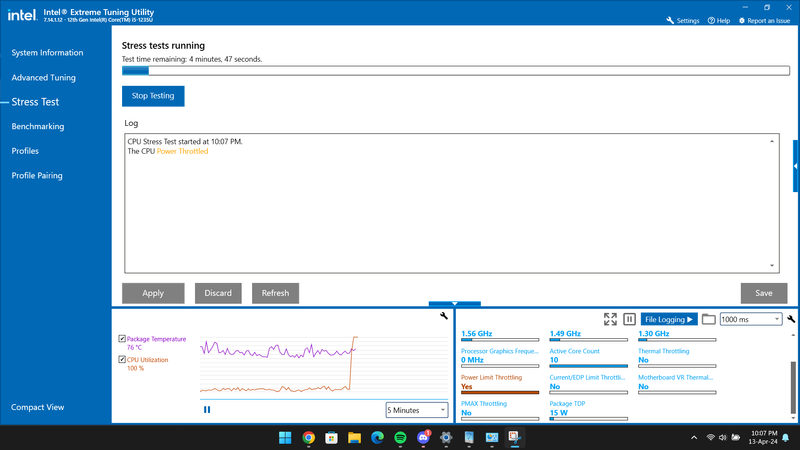Open Profiles section

click(x=25, y=151)
